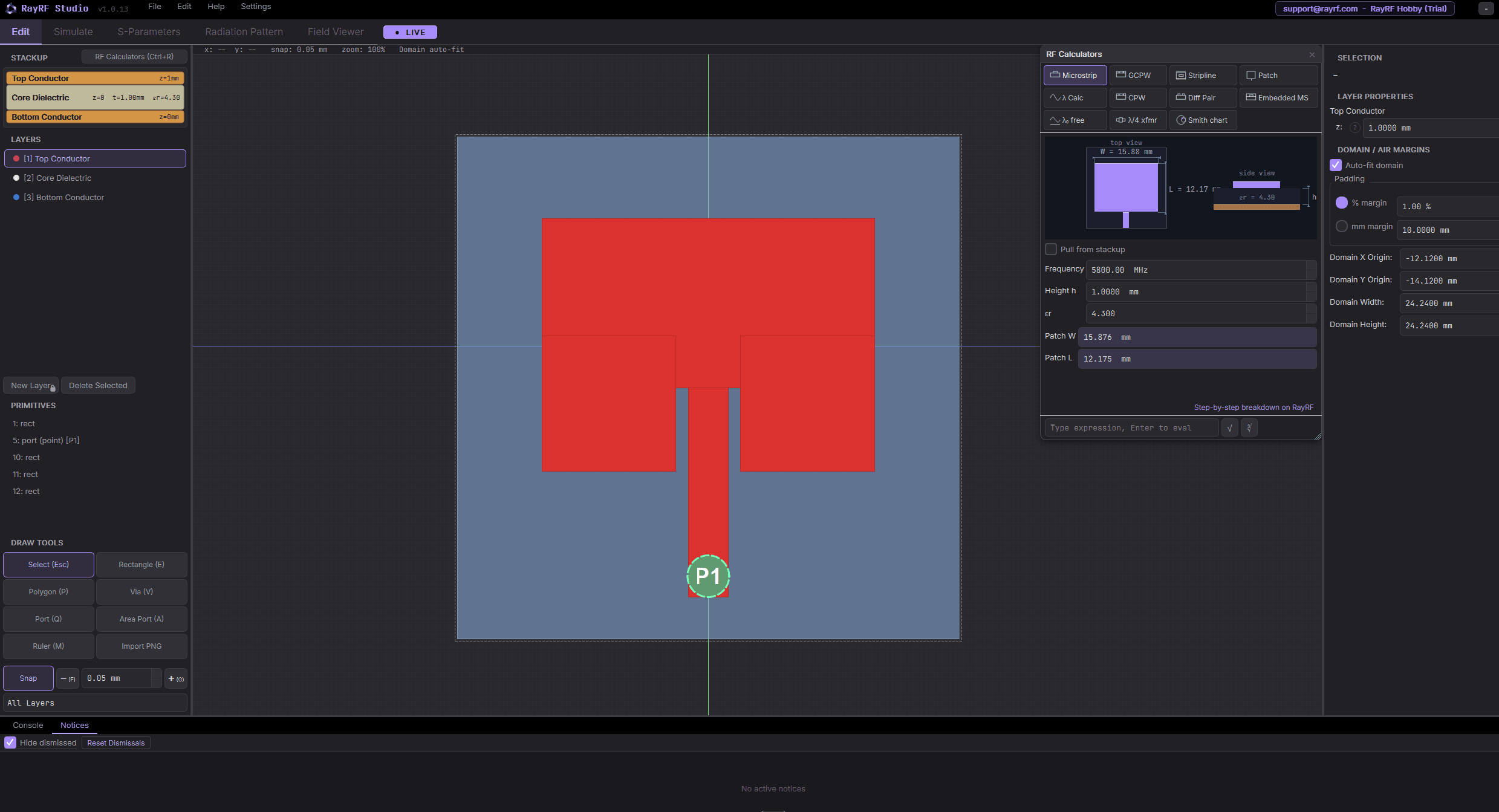Click the square root button
This screenshot has height=812, width=1499.
coord(1229,428)
